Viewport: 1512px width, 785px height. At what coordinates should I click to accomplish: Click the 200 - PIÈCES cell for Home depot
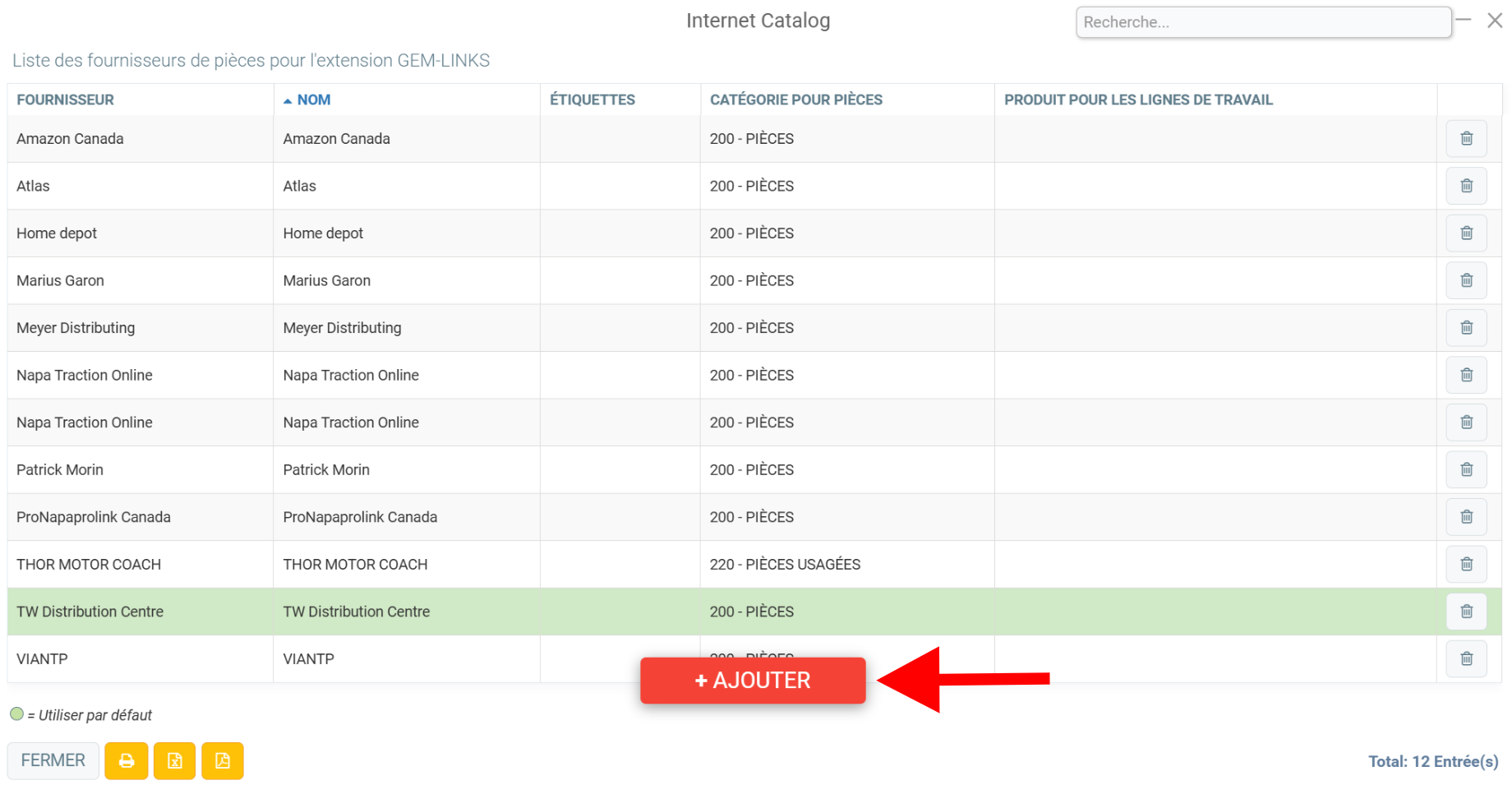click(x=752, y=233)
